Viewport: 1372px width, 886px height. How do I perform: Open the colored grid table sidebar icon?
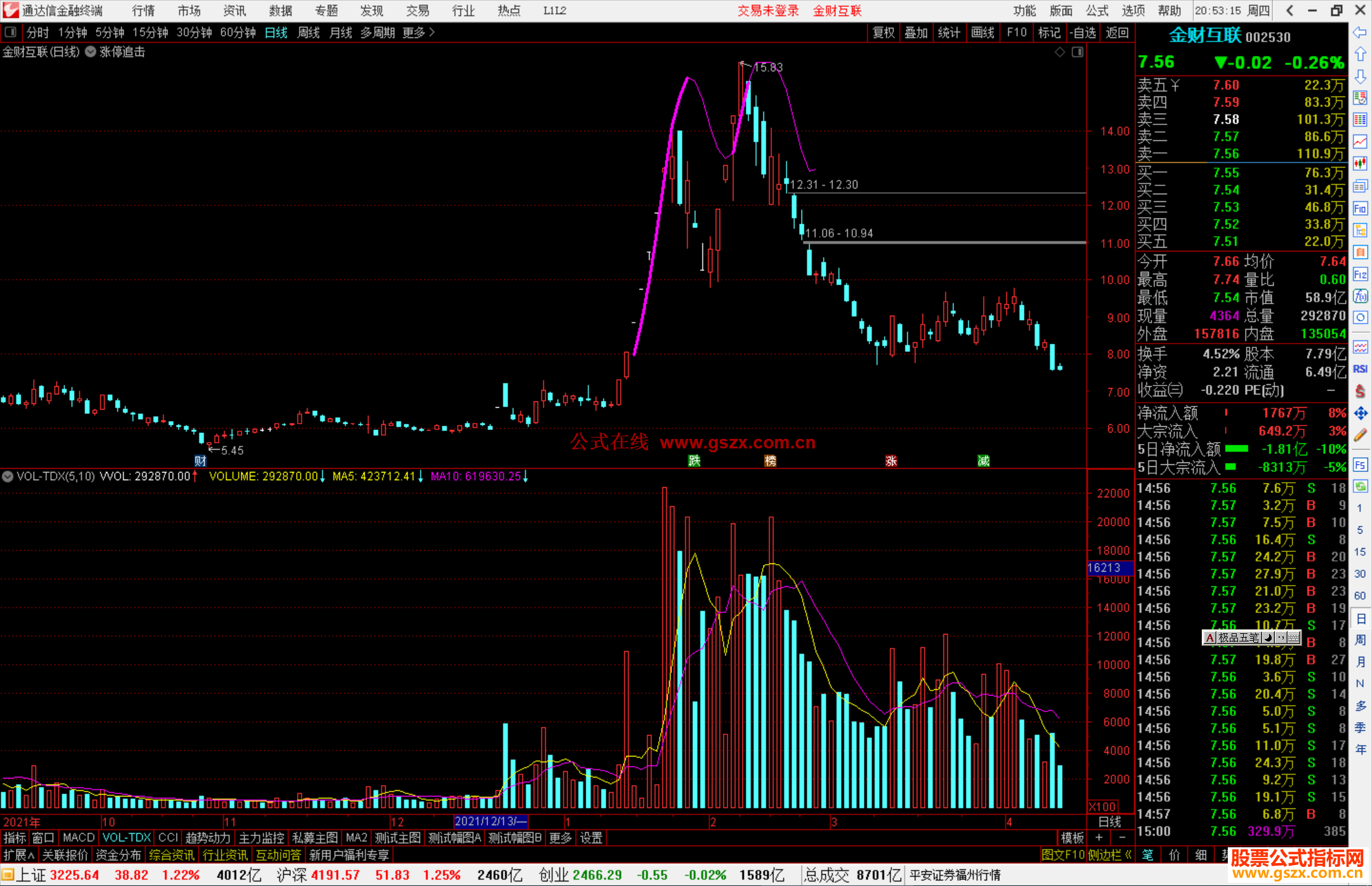[x=1360, y=120]
